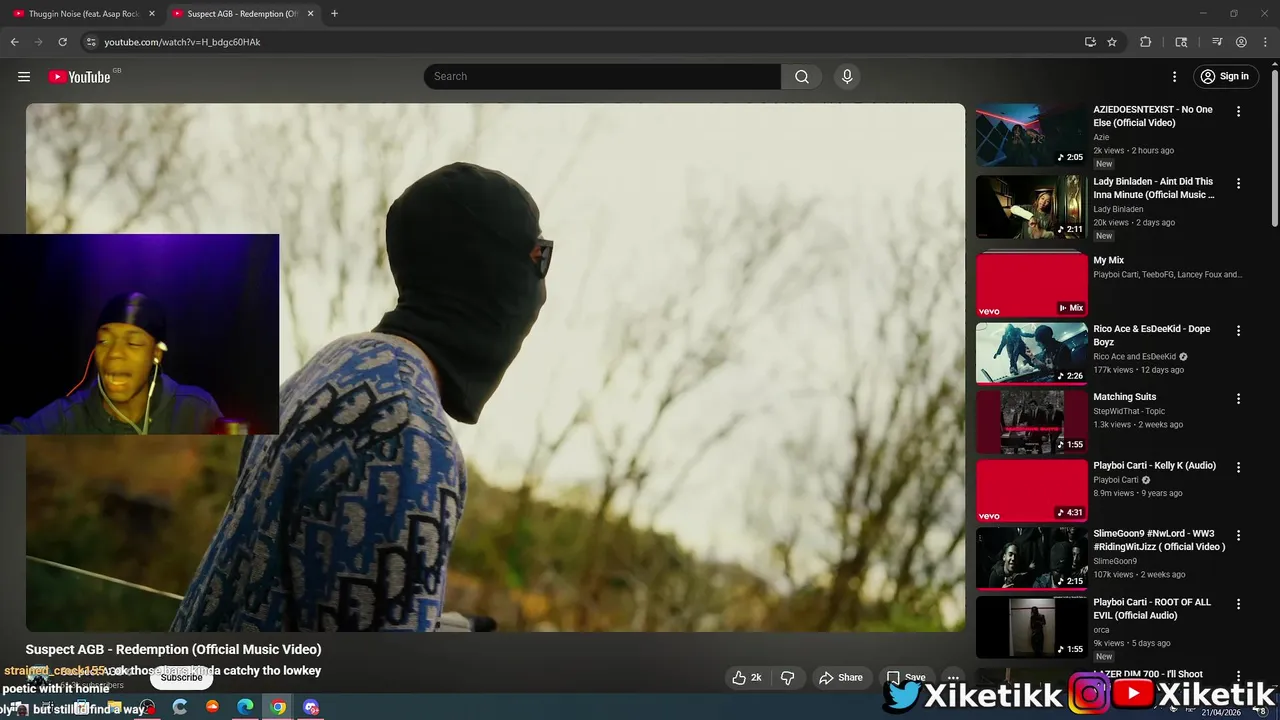1280x720 pixels.
Task: Click the search magnifier button
Action: 802,77
